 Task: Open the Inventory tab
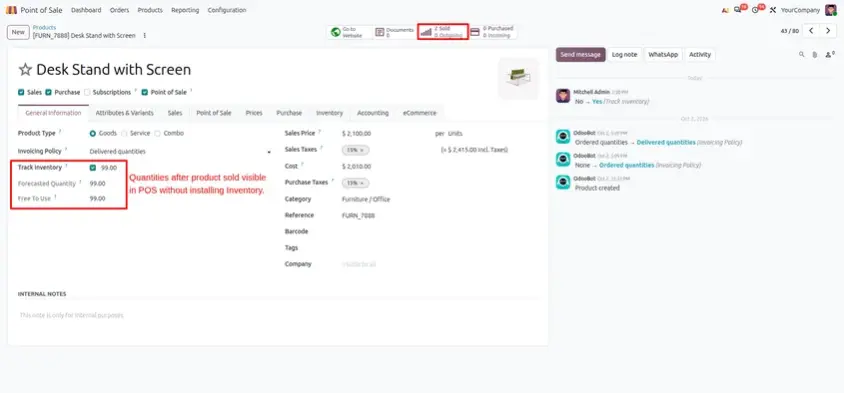pyautogui.click(x=329, y=113)
